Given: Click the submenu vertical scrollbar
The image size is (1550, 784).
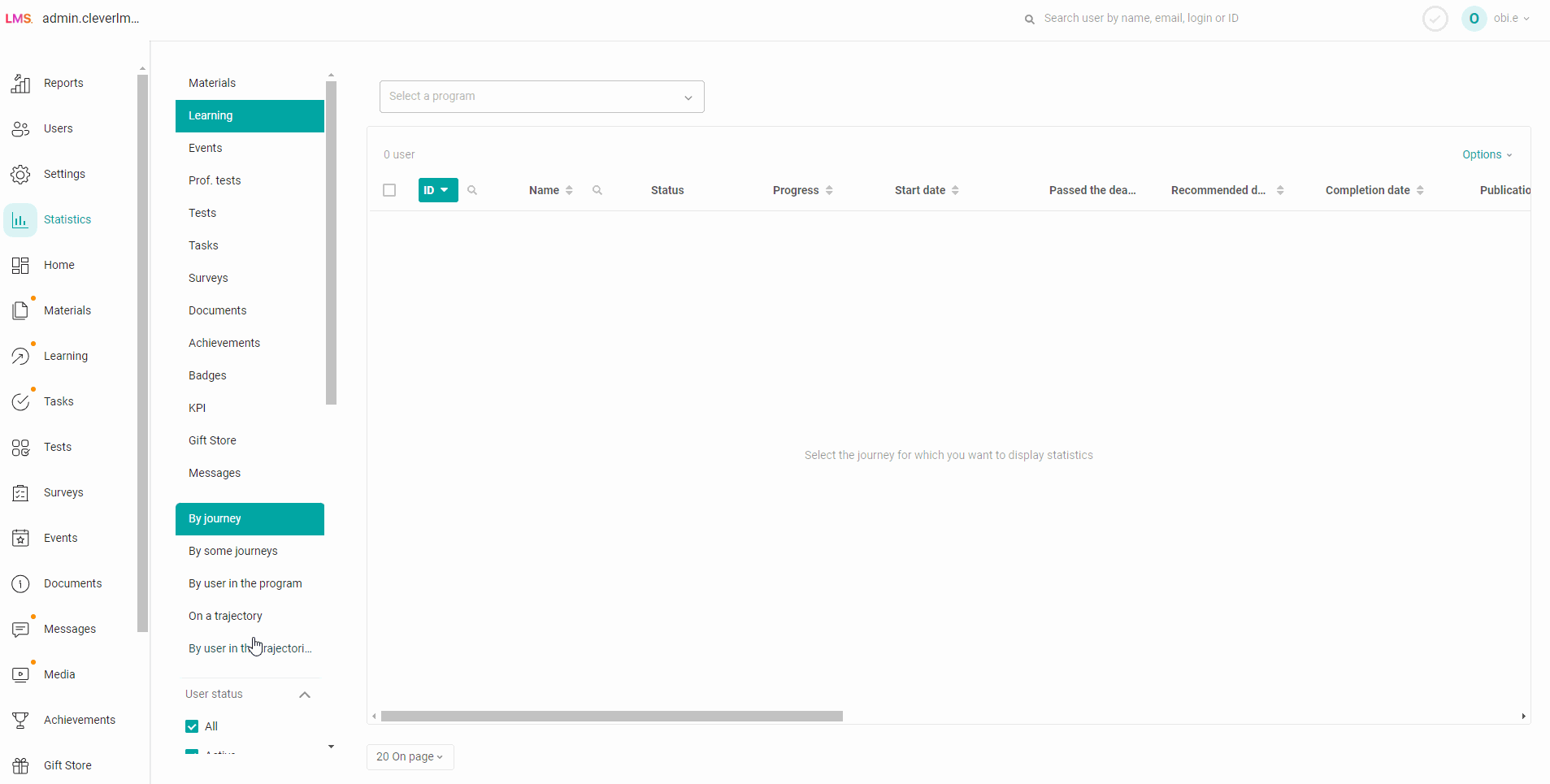Looking at the screenshot, I should tap(331, 243).
